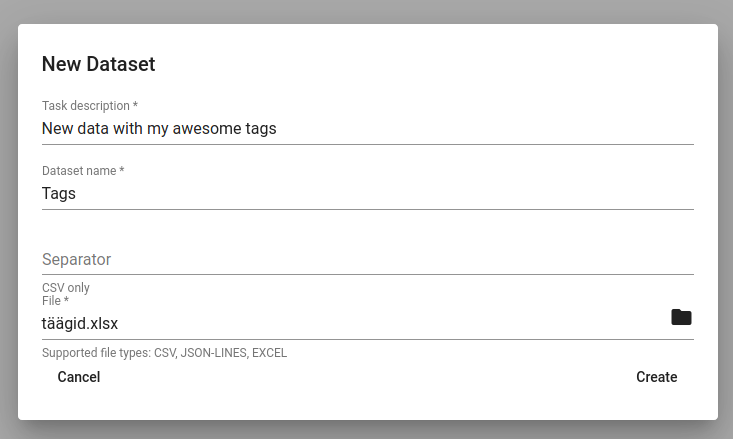This screenshot has height=439, width=733.
Task: Click the New Dataset dialog title
Action: click(98, 64)
